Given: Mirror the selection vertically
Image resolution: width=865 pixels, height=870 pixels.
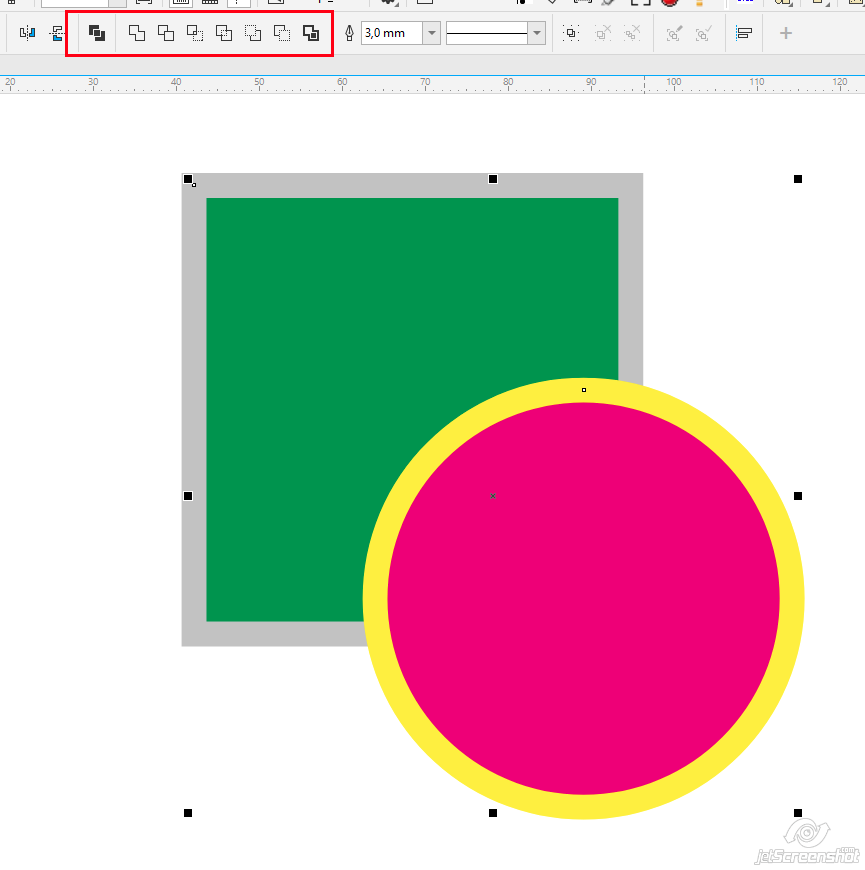Looking at the screenshot, I should [57, 33].
